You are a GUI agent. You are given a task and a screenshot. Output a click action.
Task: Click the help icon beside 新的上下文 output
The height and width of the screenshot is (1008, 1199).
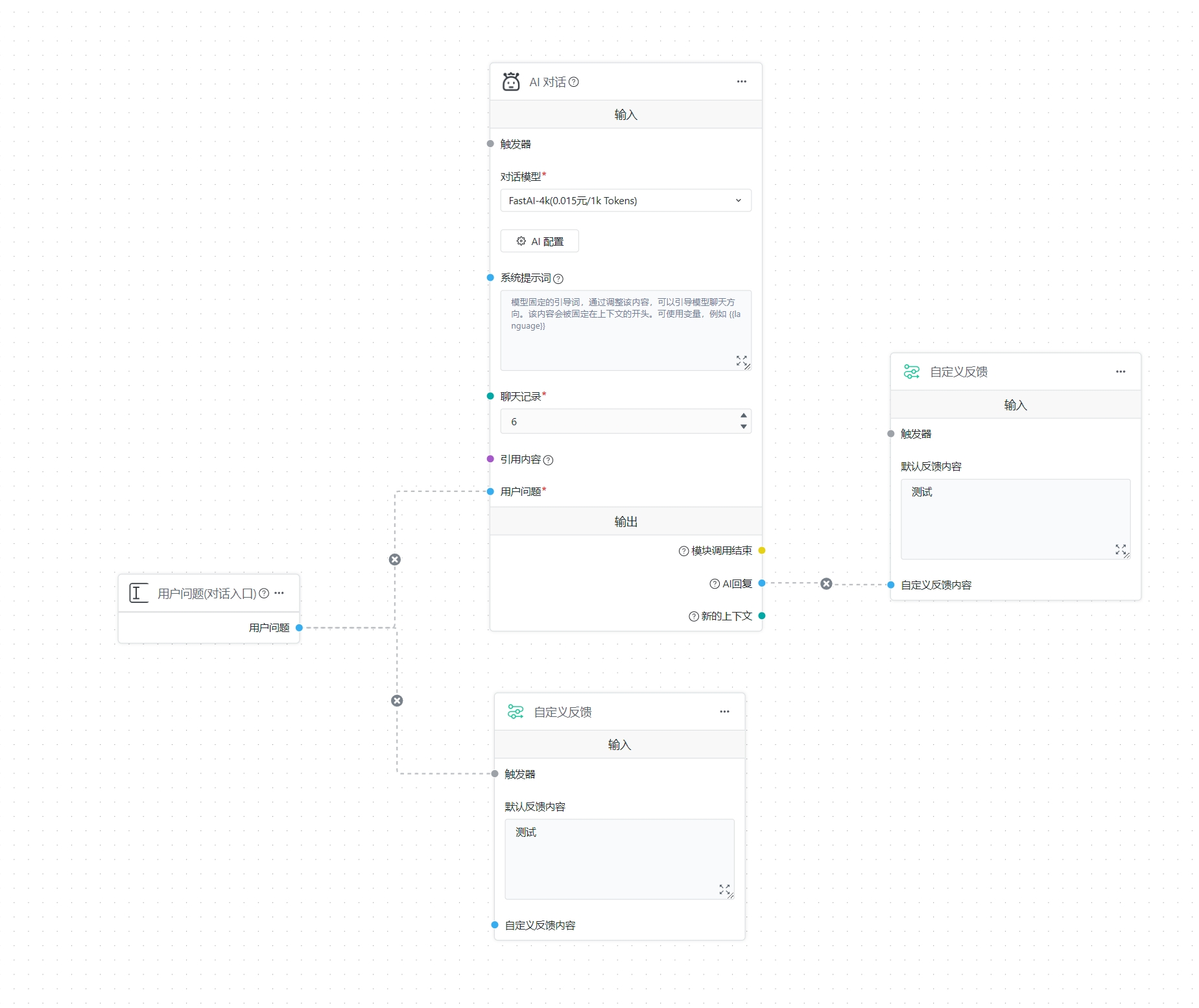point(693,616)
